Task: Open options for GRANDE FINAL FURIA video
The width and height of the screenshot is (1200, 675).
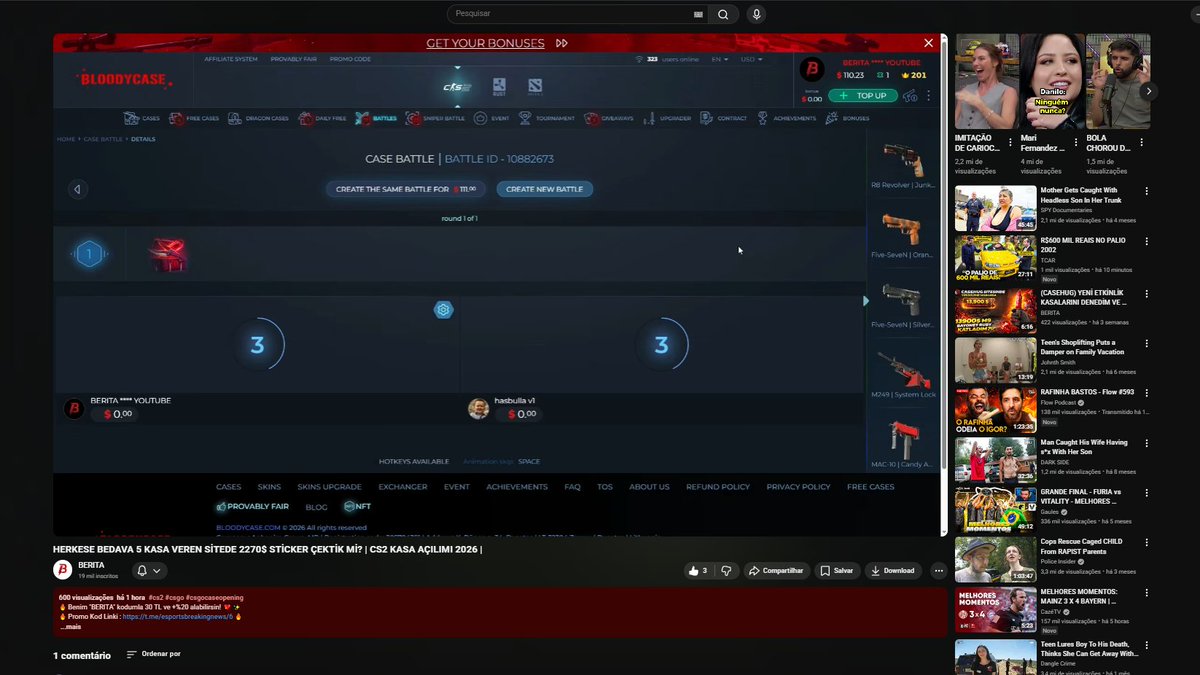Action: (x=1147, y=493)
